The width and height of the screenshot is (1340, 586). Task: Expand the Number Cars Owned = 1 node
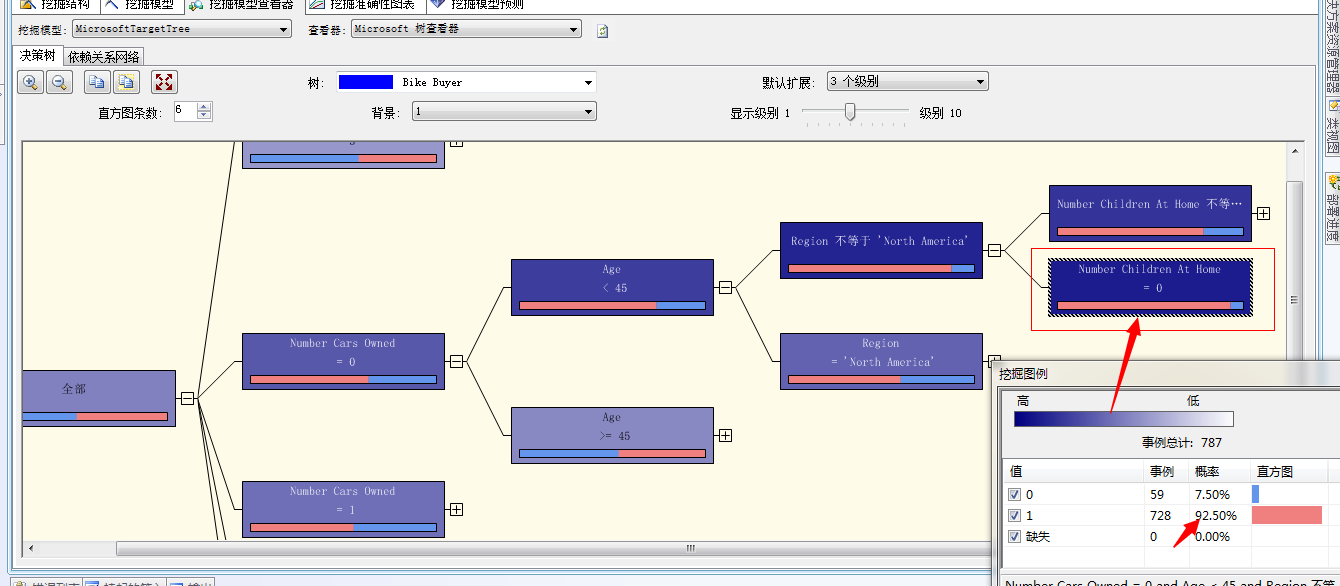tap(456, 509)
